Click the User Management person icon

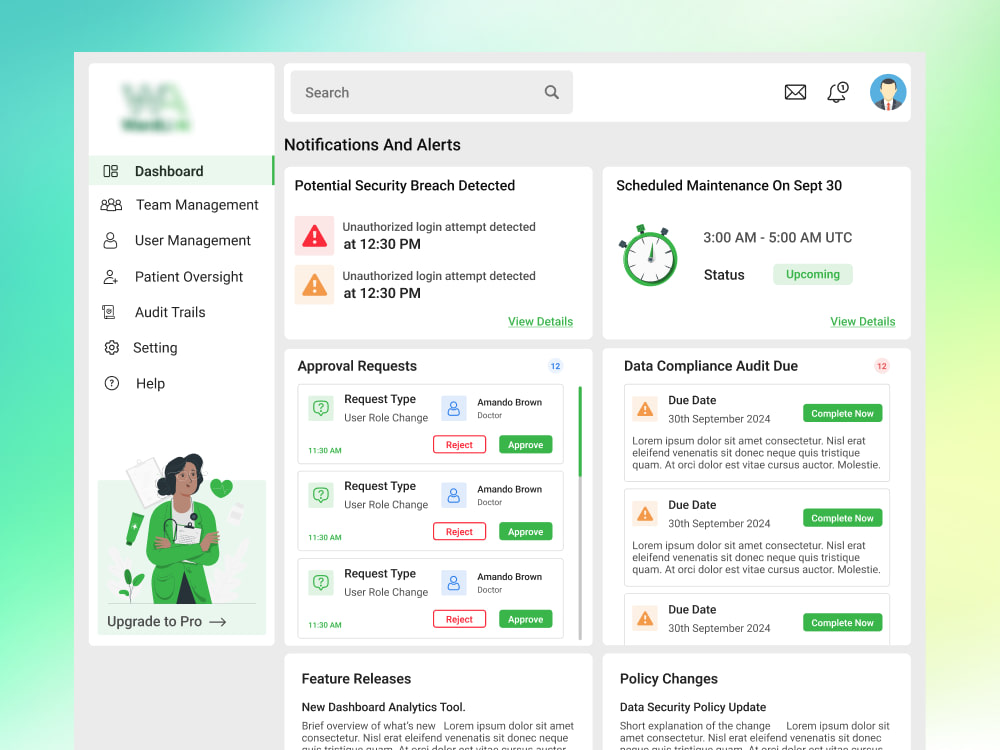pos(110,240)
